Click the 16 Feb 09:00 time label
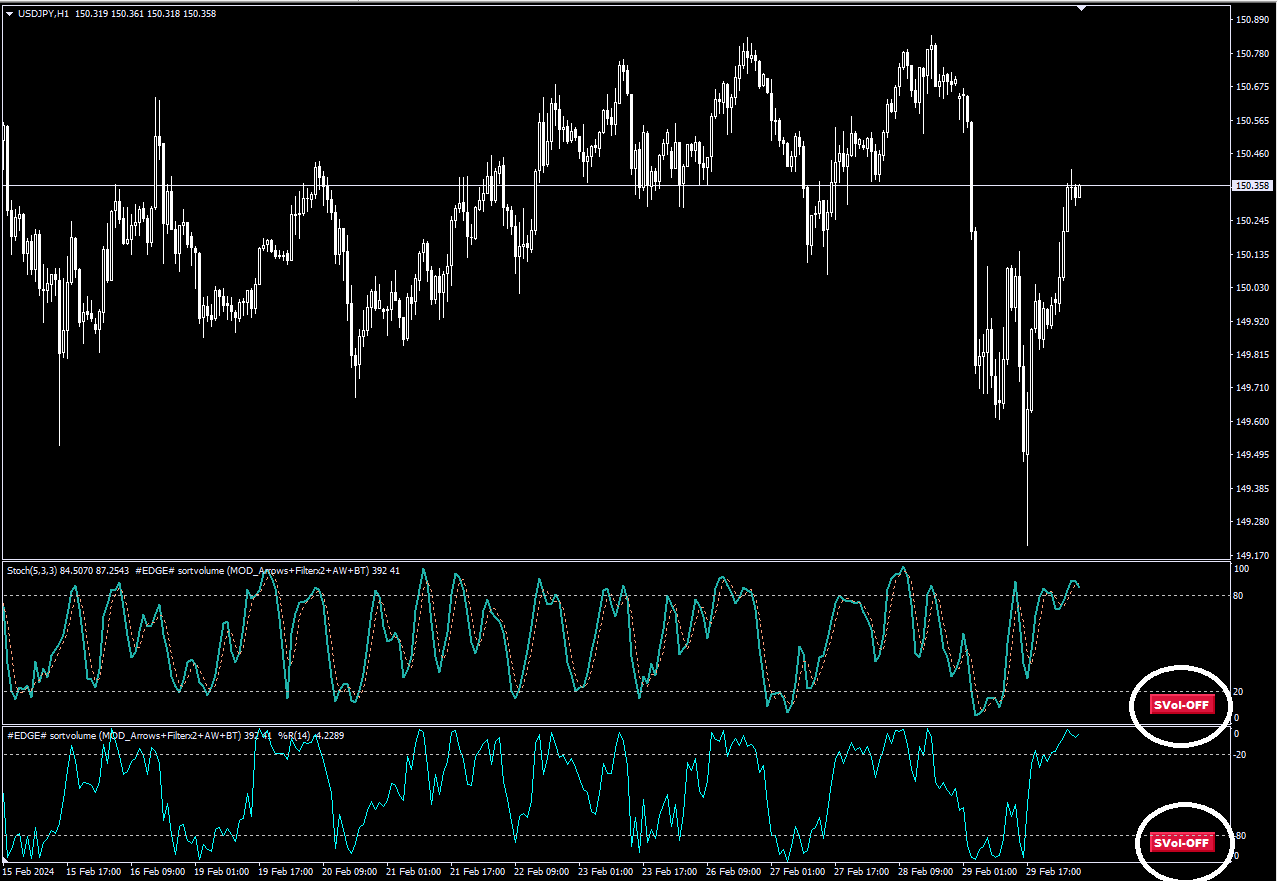This screenshot has width=1278, height=881. (x=158, y=872)
